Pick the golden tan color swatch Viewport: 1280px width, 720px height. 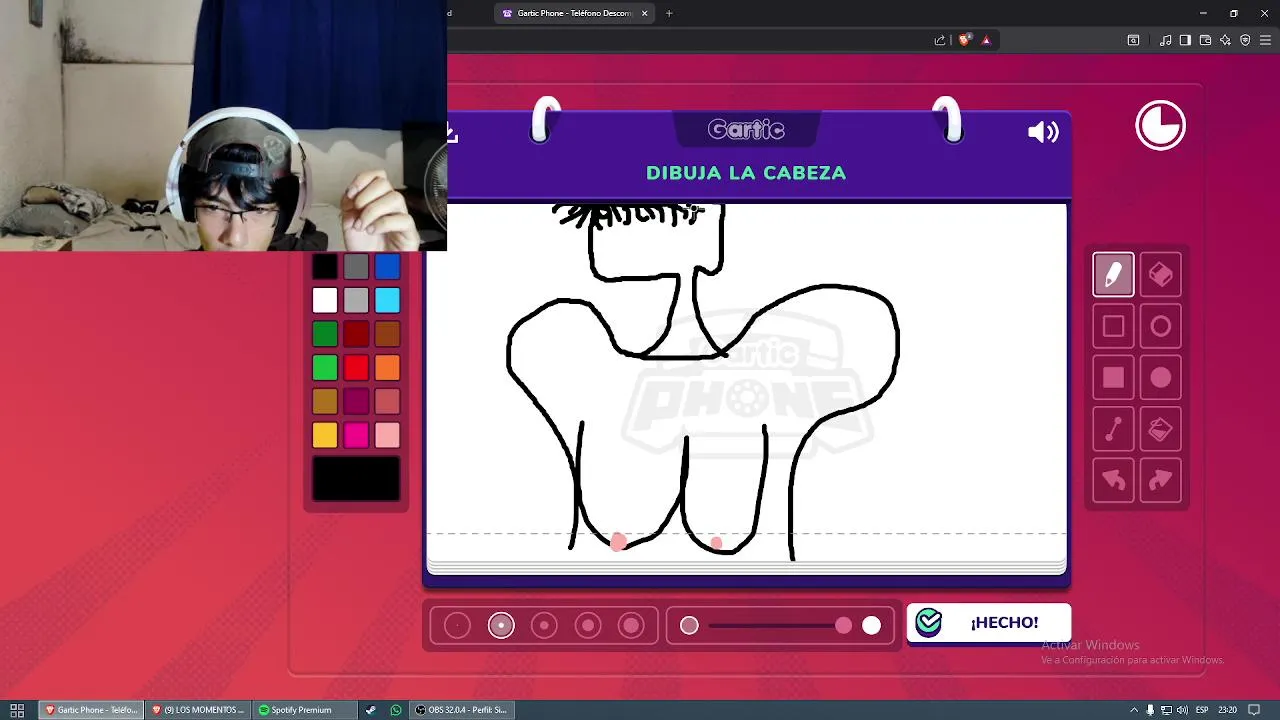[325, 401]
